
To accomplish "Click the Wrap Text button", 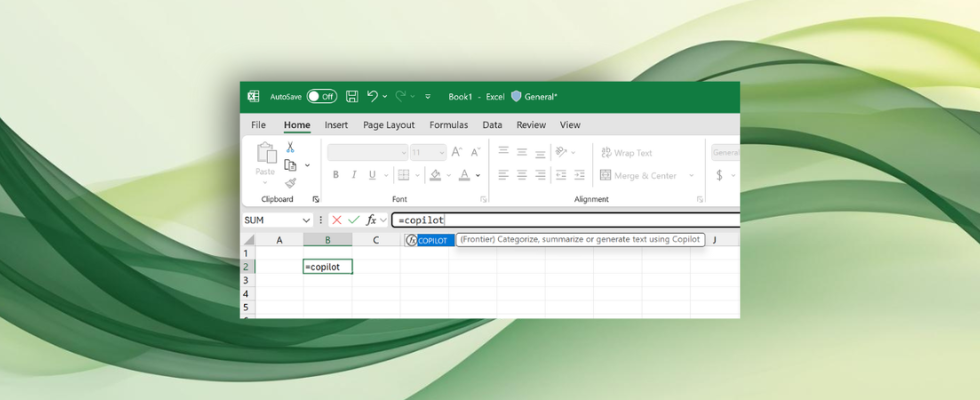I will click(625, 153).
